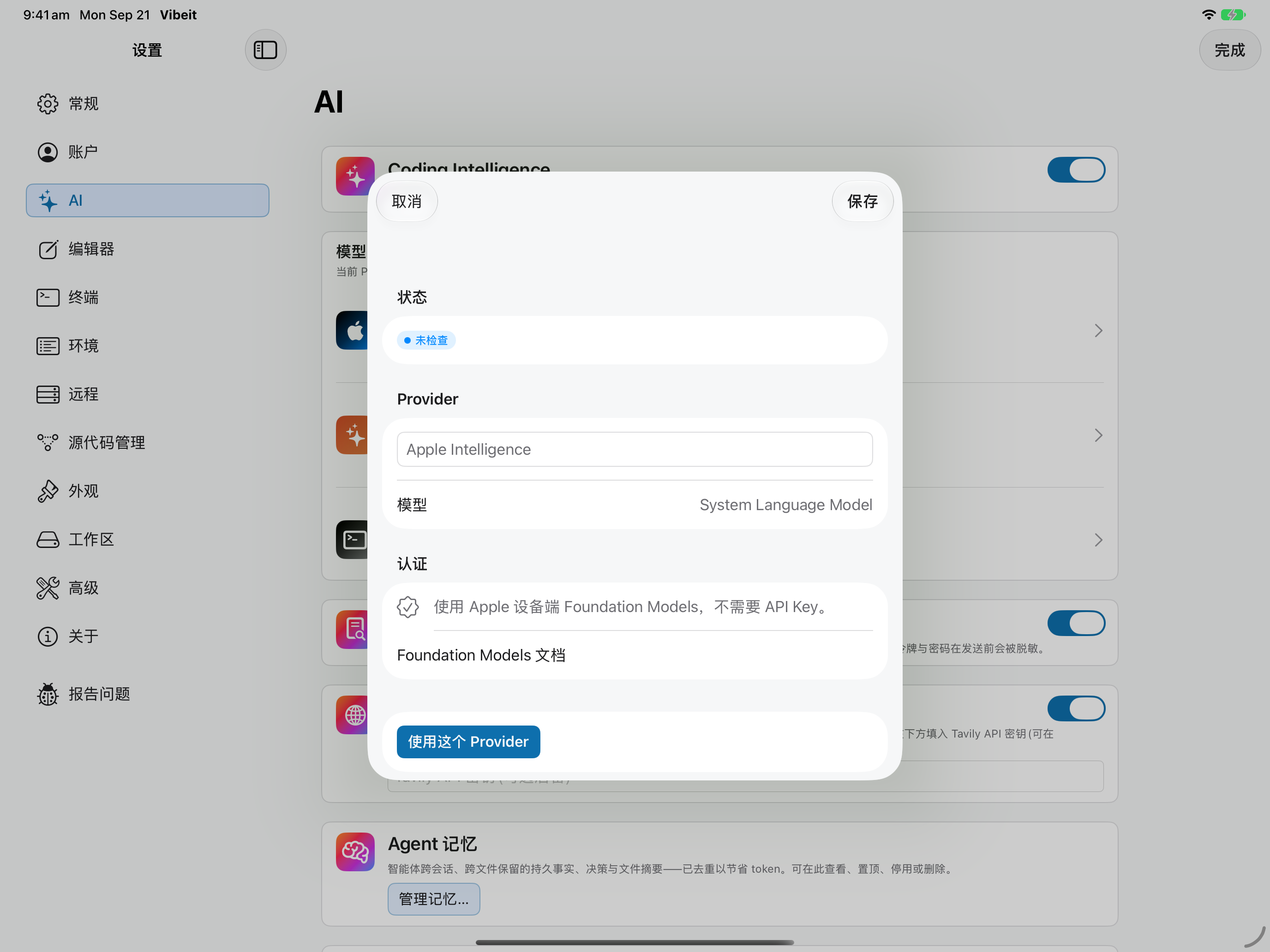
Task: Click 完成 to close settings
Action: (1230, 50)
